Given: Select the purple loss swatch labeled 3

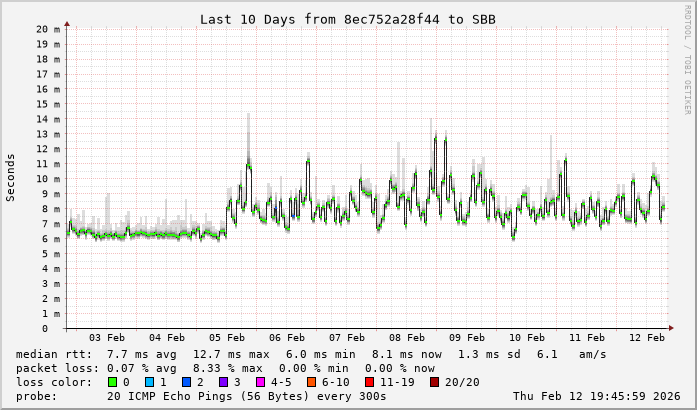Looking at the screenshot, I should coord(223,382).
